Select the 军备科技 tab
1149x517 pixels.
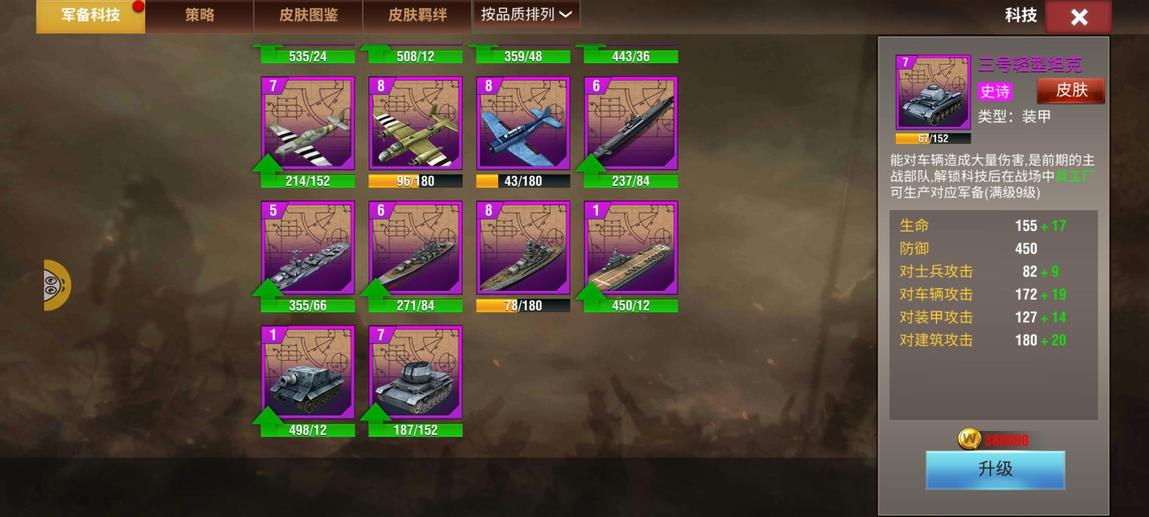pos(90,15)
